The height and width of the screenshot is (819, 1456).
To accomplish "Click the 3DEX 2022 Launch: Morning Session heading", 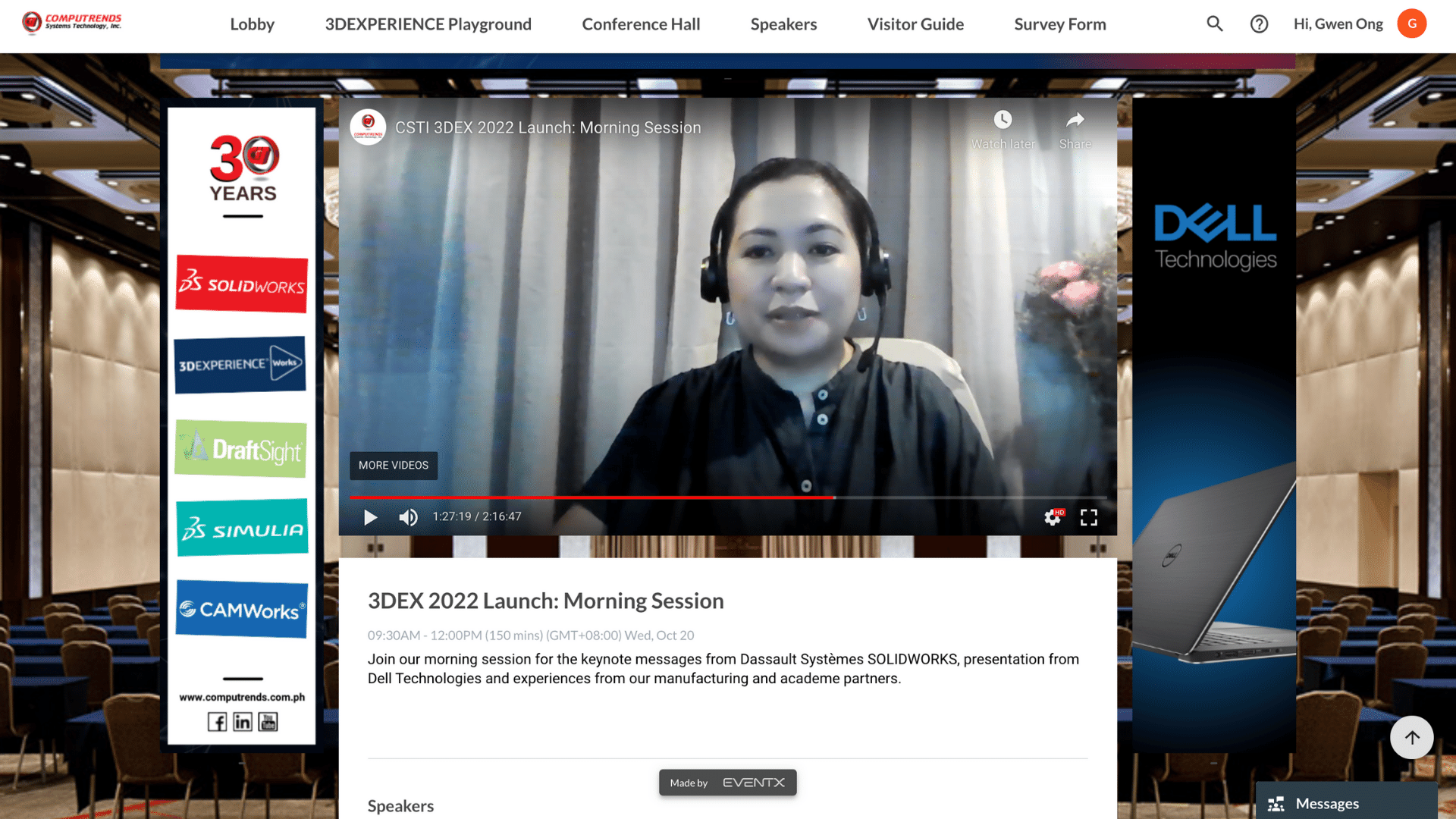I will coord(545,601).
